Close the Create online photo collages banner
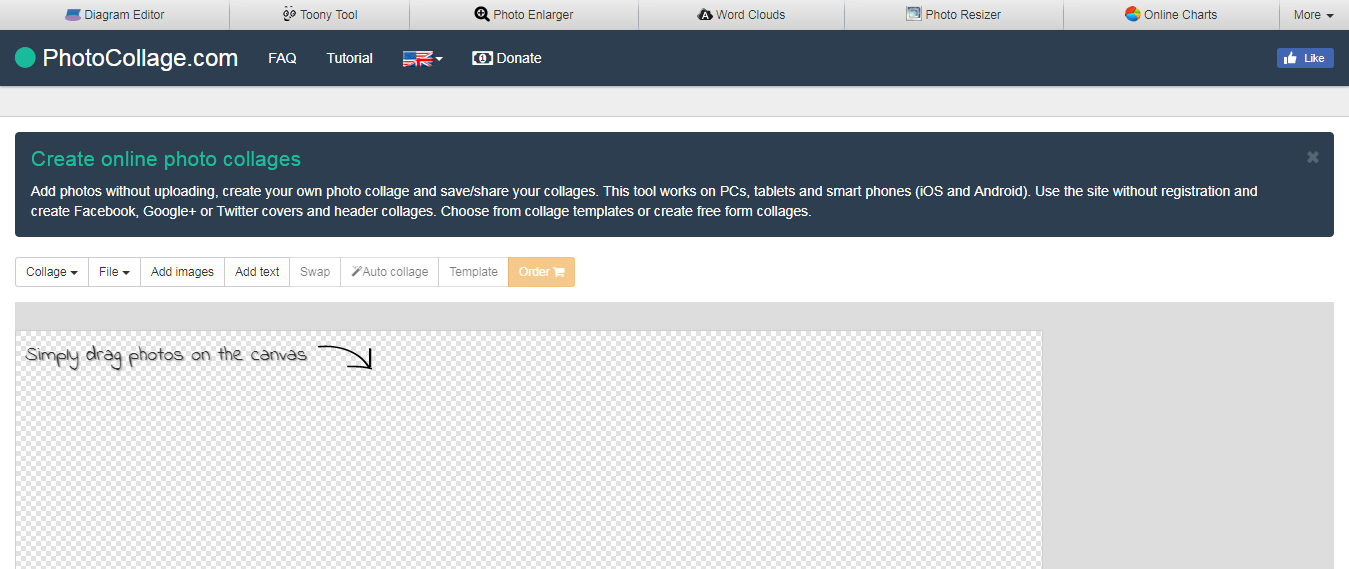Viewport: 1349px width, 569px height. [x=1313, y=157]
